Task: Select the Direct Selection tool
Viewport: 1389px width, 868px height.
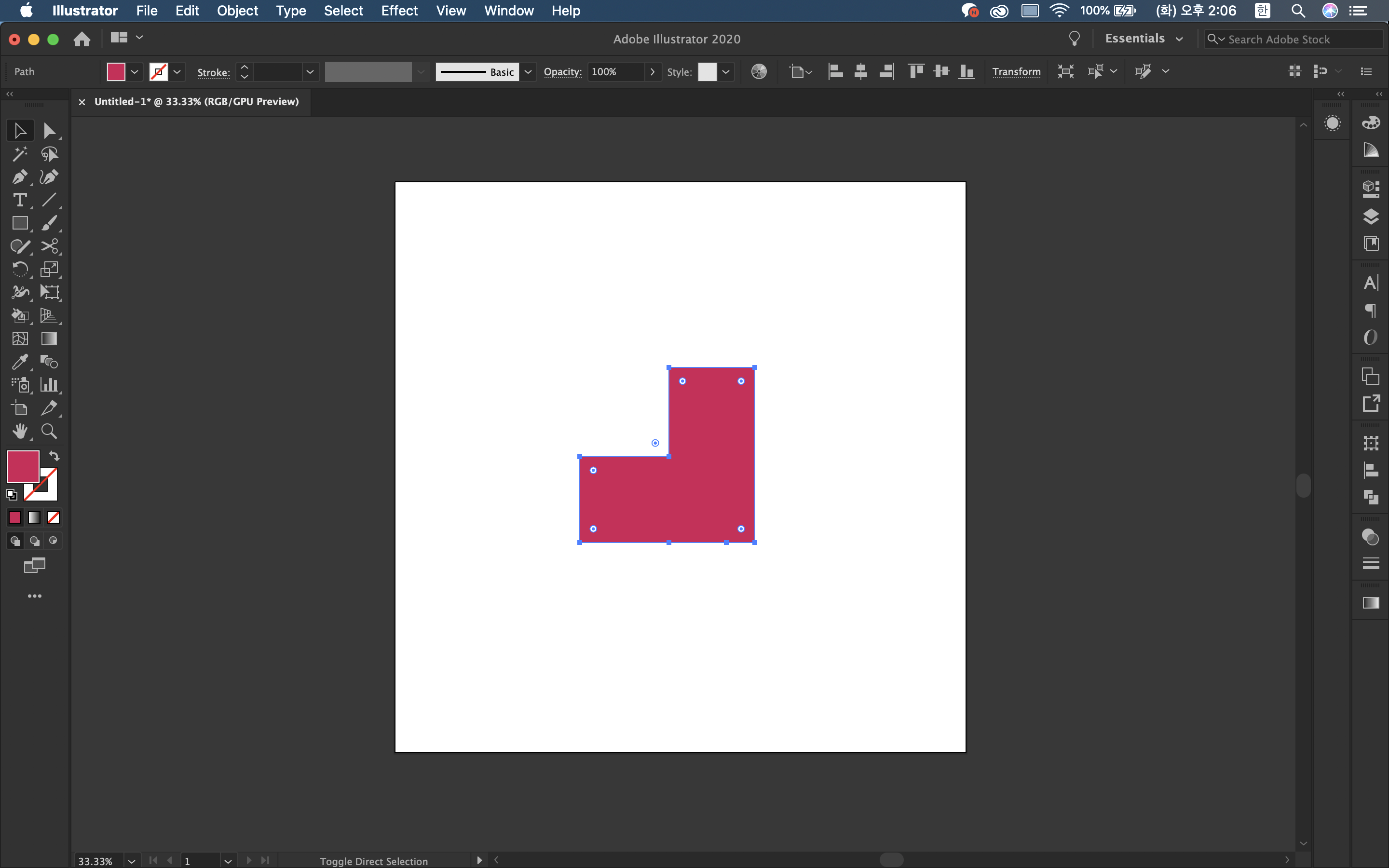Action: pos(49,131)
